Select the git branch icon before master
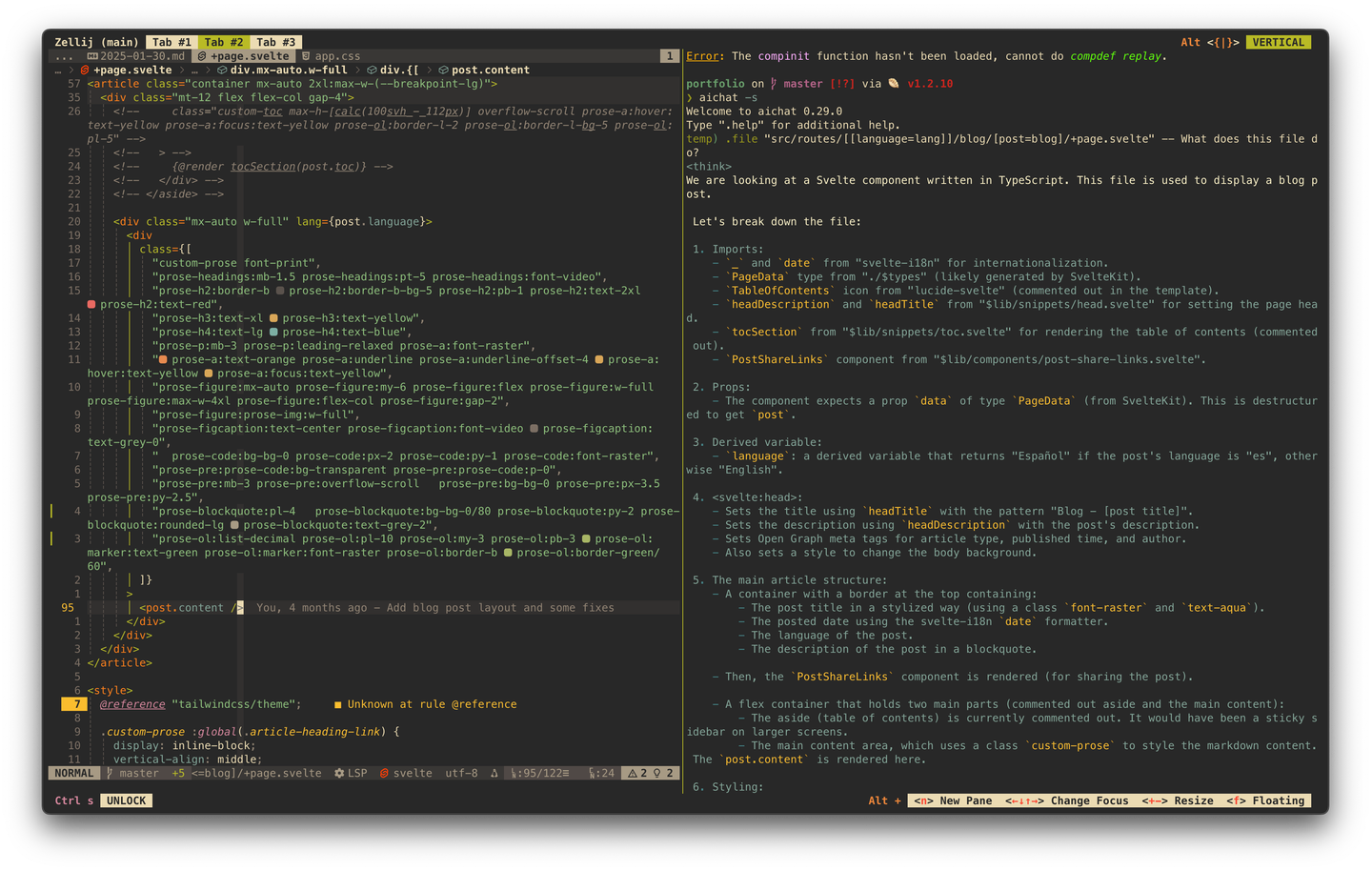This screenshot has width=1372, height=871. point(108,772)
